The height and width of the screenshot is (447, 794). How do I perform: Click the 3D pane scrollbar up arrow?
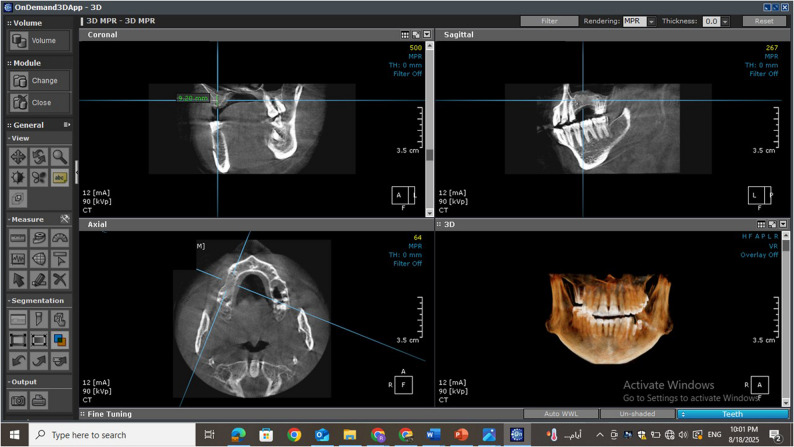tap(785, 235)
